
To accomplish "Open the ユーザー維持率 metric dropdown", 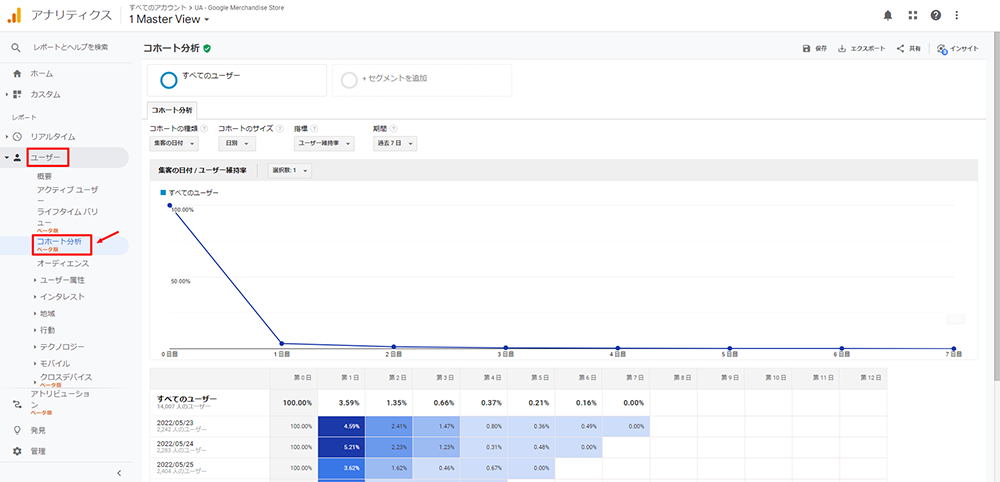I will coord(324,143).
